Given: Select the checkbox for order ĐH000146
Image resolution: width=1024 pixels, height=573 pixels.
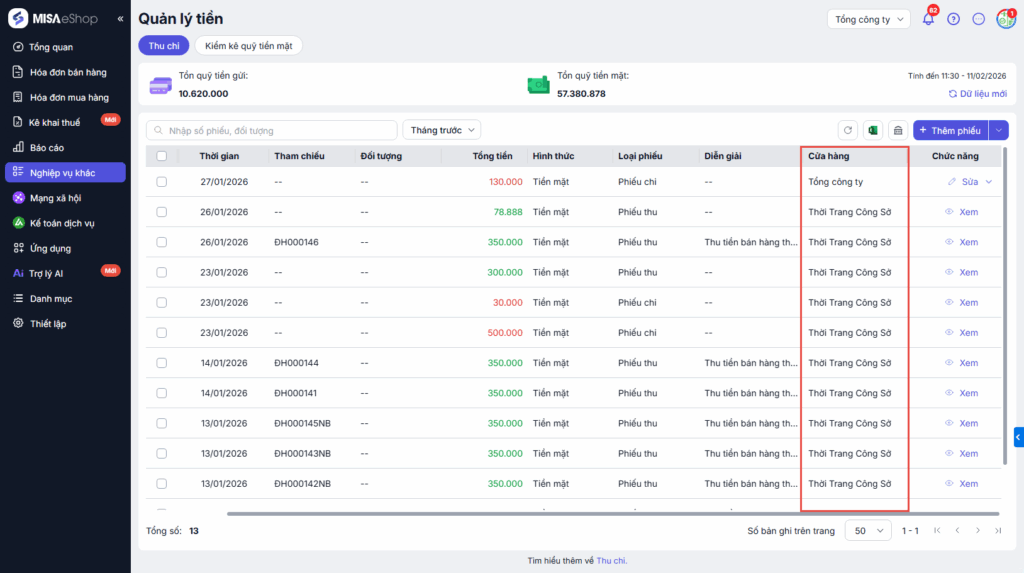Looking at the screenshot, I should [x=162, y=242].
